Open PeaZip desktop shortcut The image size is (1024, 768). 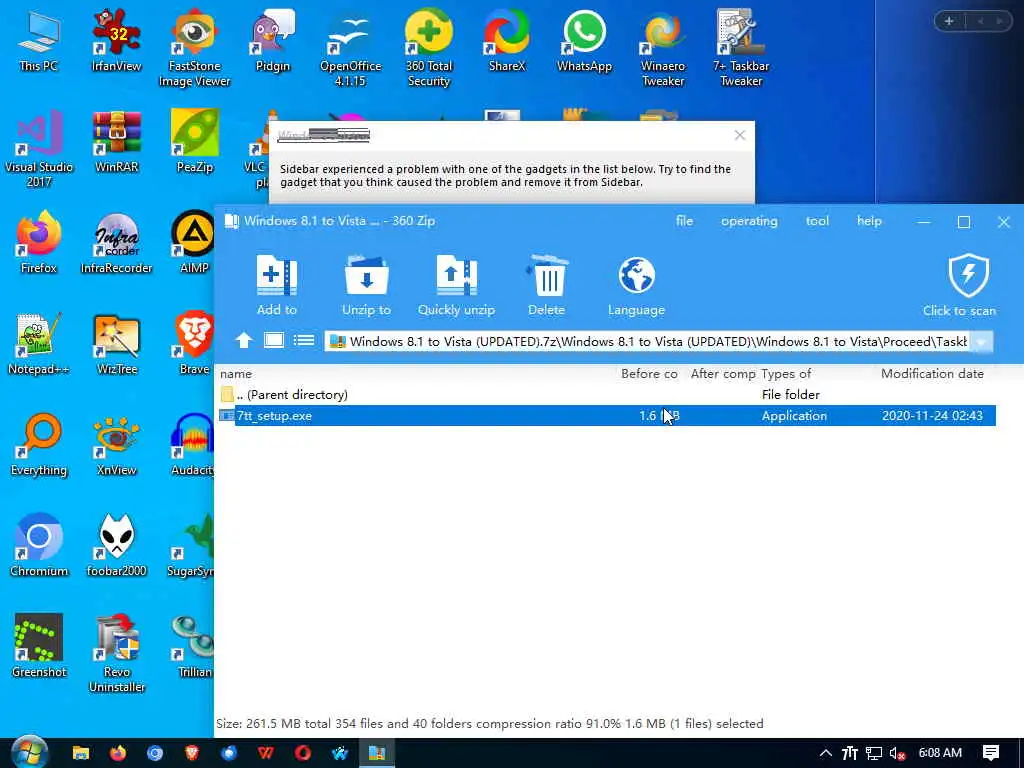195,142
